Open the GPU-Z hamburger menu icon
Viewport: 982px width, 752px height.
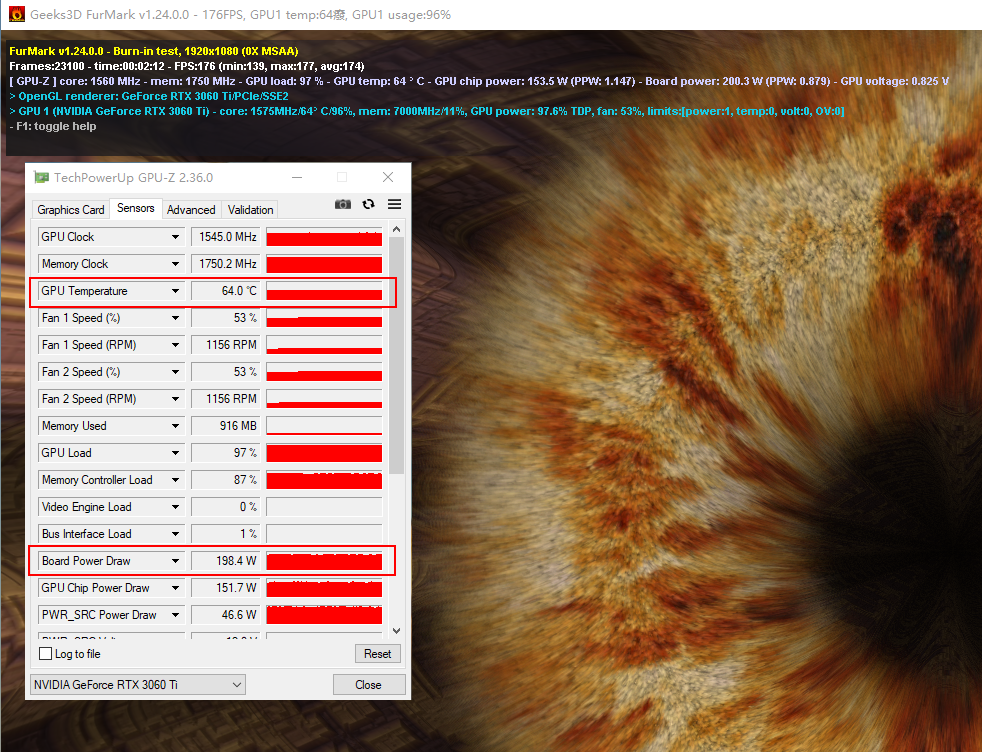coord(395,204)
